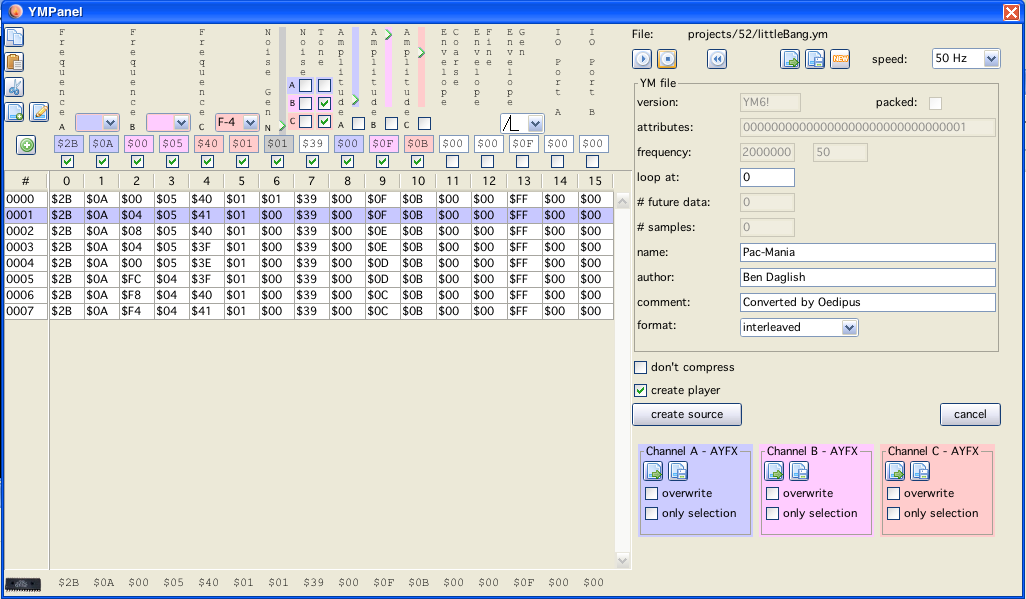The width and height of the screenshot is (1026, 599).
Task: Click the clipboard paste icon
Action: point(15,62)
